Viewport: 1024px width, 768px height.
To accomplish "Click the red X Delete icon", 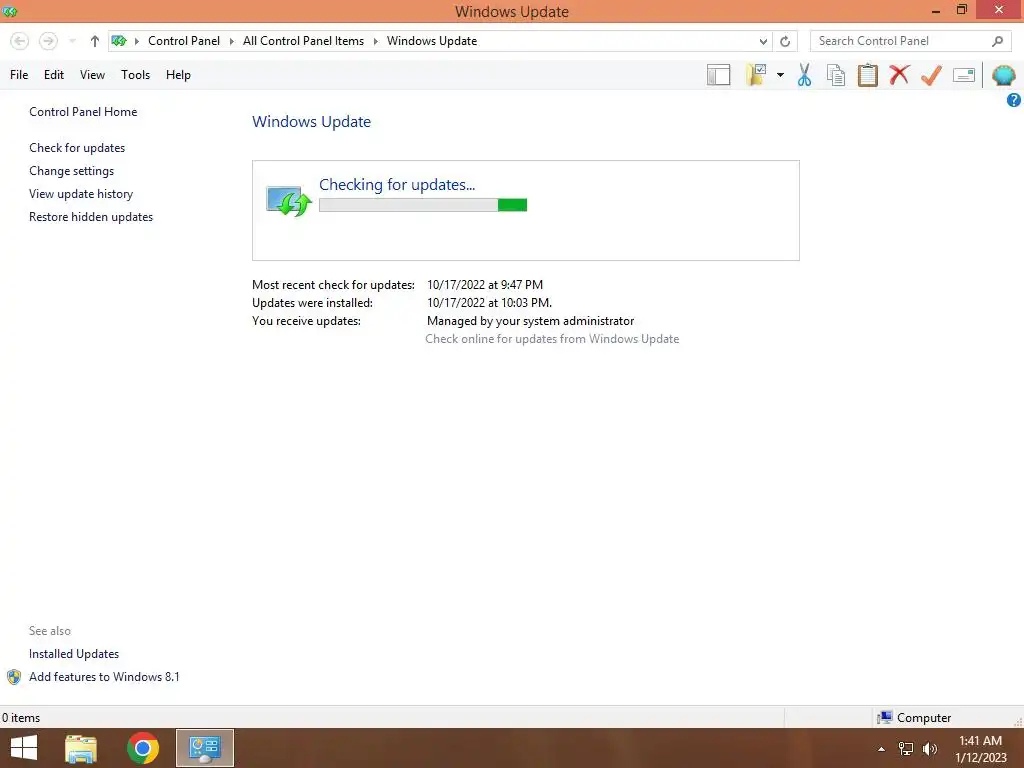I will click(899, 74).
